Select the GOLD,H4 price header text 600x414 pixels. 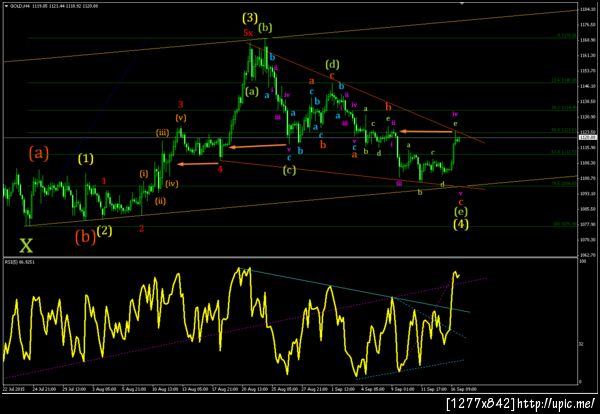click(x=54, y=6)
